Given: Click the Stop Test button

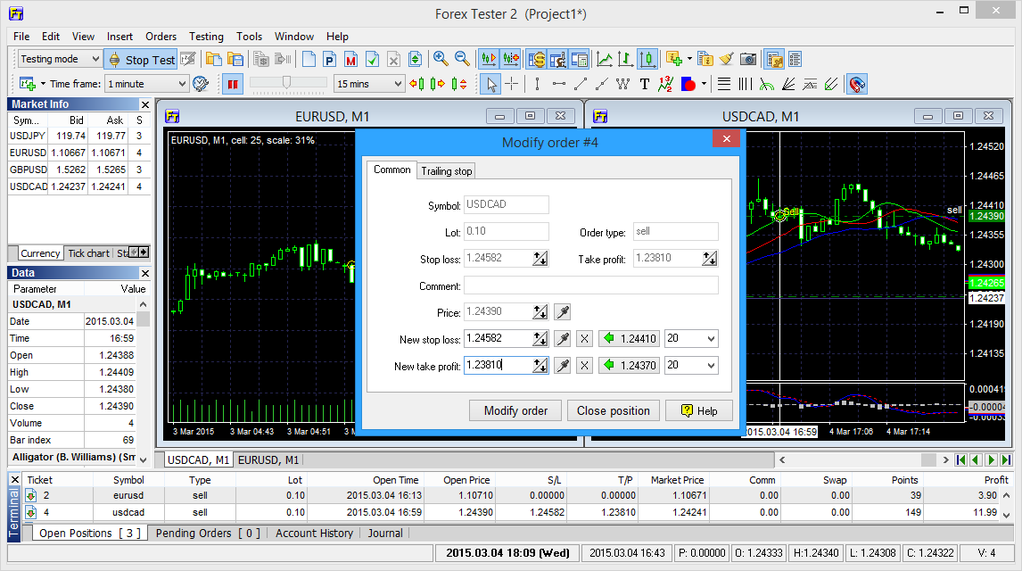Looking at the screenshot, I should (141, 60).
